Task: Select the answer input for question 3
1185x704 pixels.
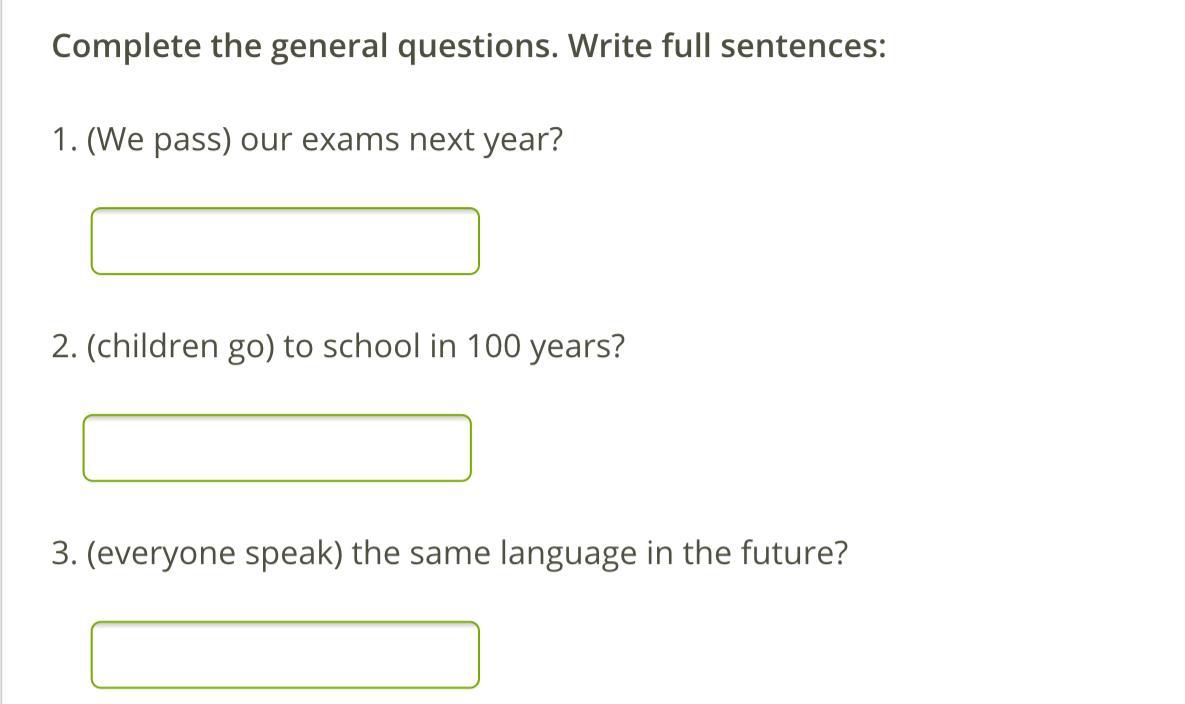Action: pyautogui.click(x=285, y=655)
